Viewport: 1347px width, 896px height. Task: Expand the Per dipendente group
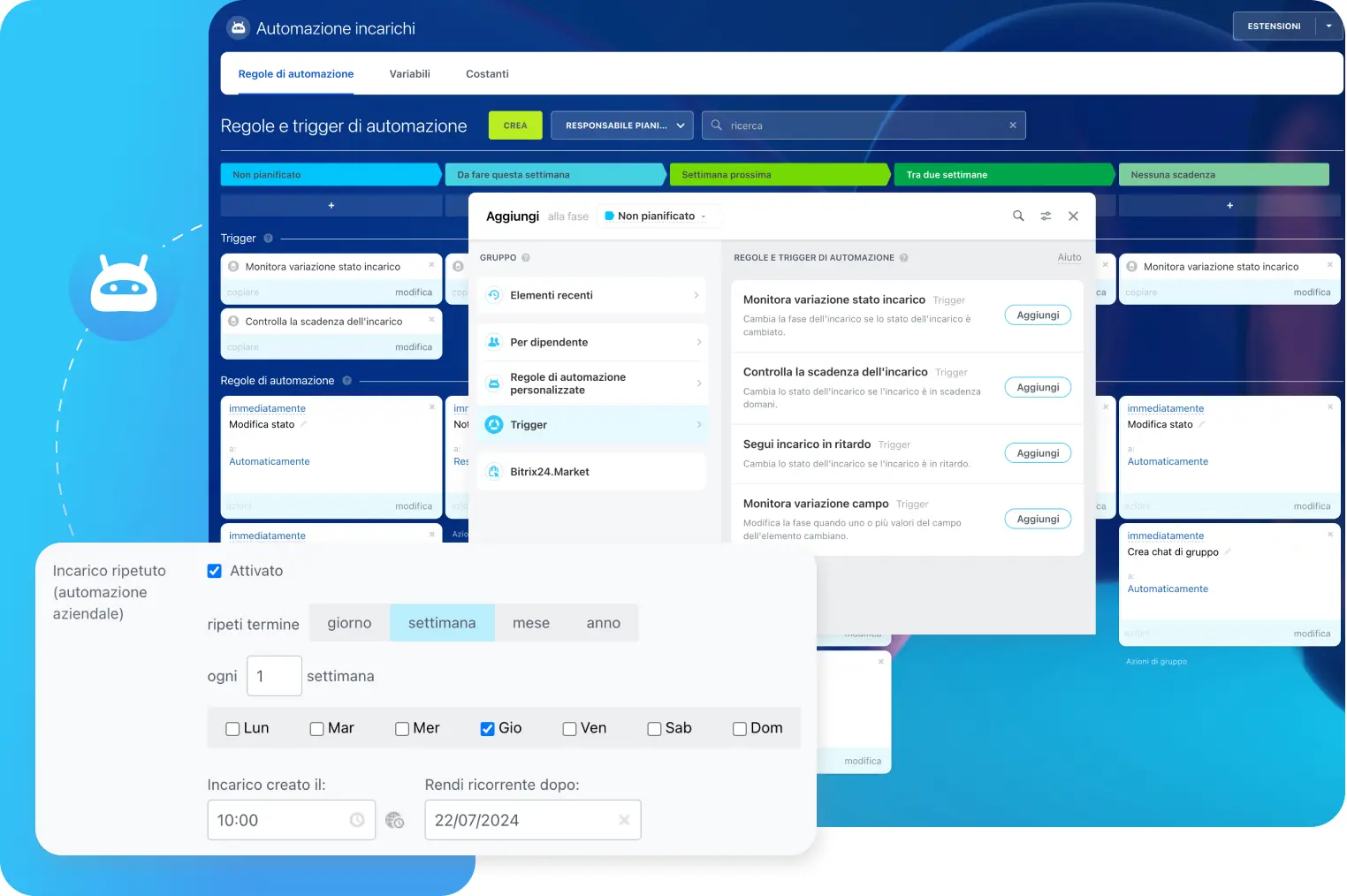699,342
